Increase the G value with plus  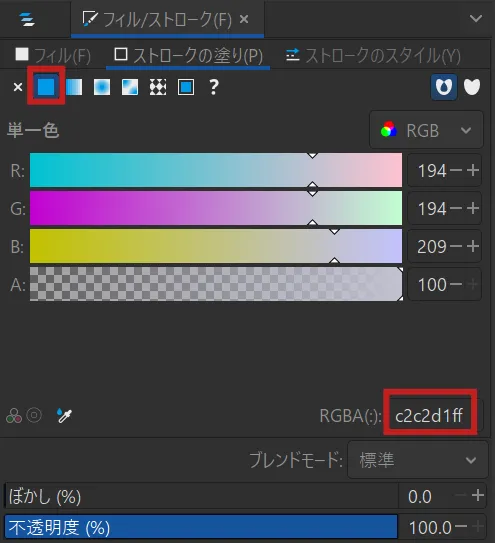(473, 208)
